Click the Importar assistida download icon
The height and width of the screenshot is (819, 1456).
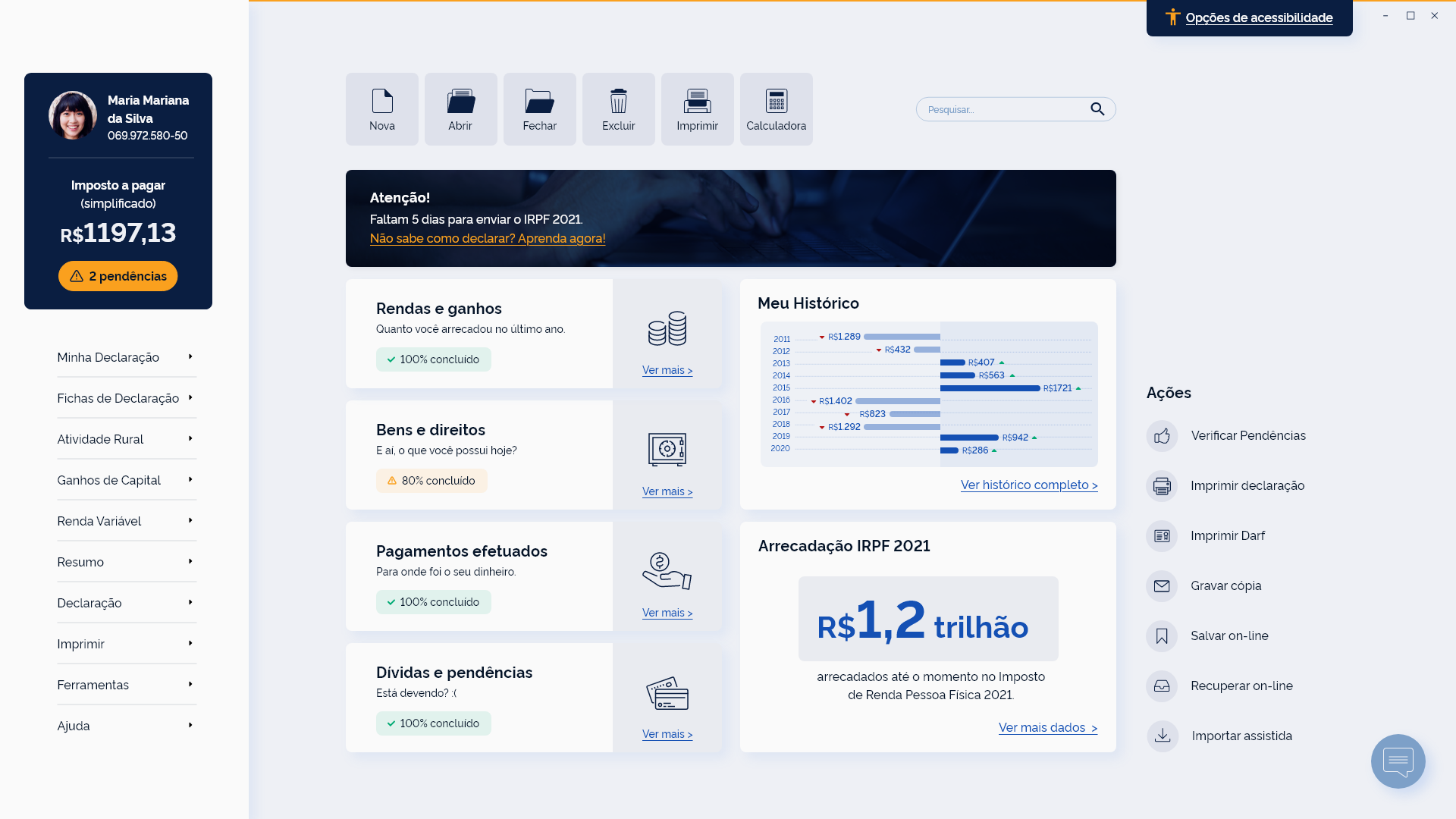click(1162, 736)
